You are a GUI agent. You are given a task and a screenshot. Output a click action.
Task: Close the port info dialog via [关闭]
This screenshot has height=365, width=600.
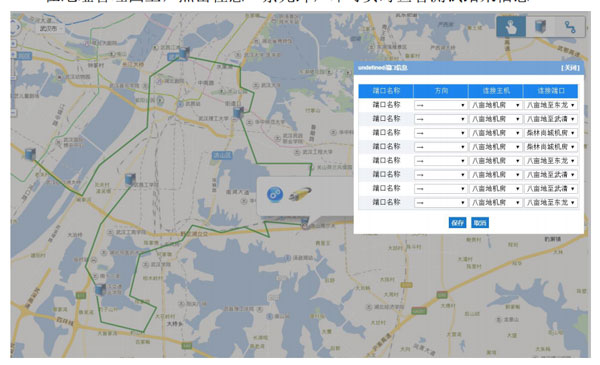click(x=570, y=68)
